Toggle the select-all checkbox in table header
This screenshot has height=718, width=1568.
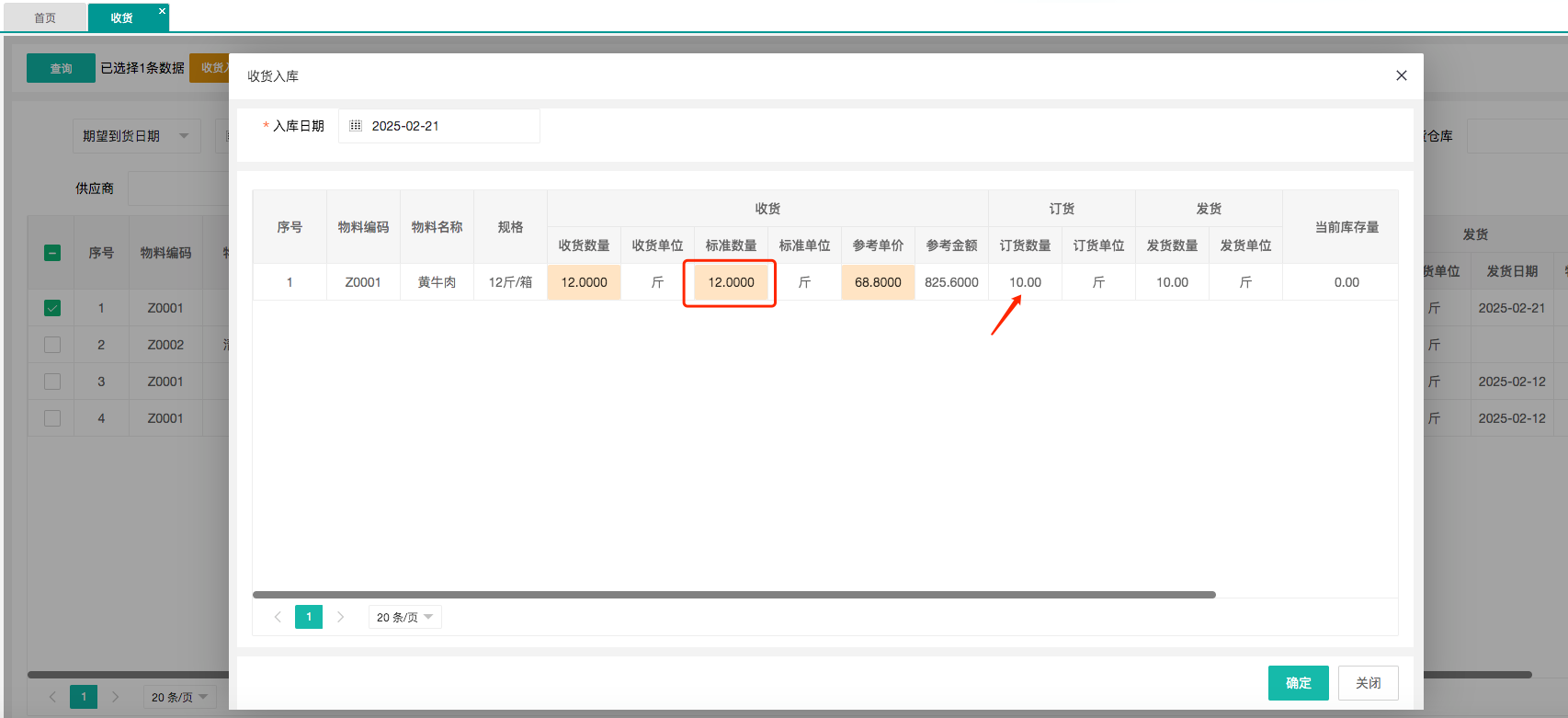point(52,253)
